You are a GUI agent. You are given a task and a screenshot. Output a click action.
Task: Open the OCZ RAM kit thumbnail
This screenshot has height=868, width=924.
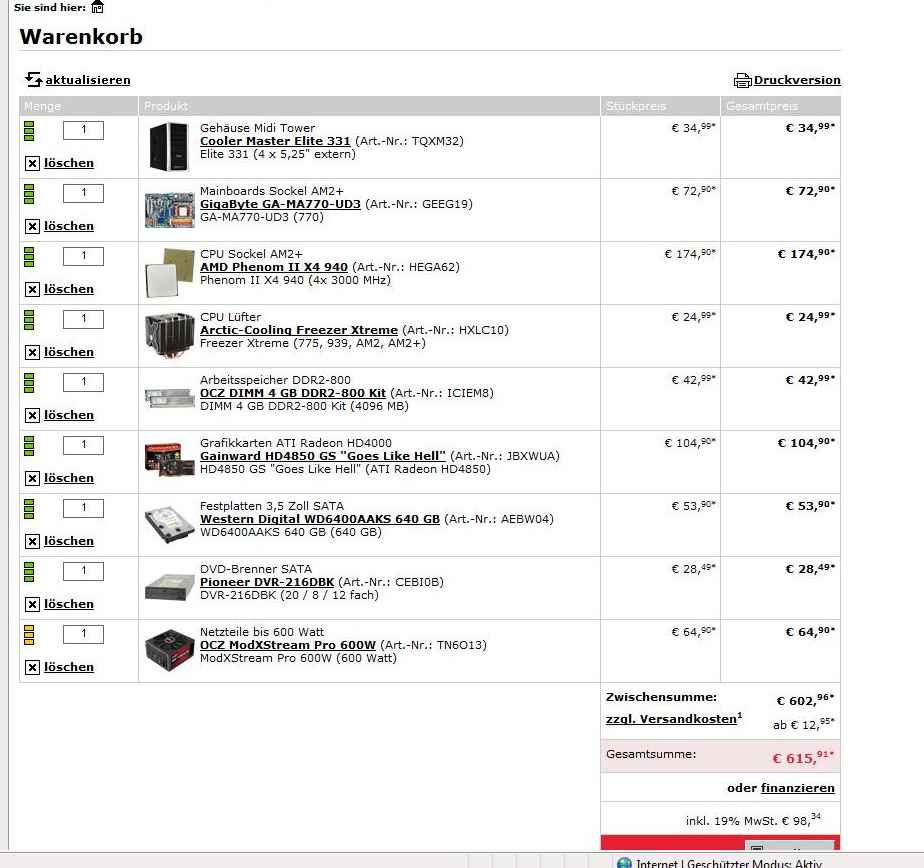coord(170,398)
